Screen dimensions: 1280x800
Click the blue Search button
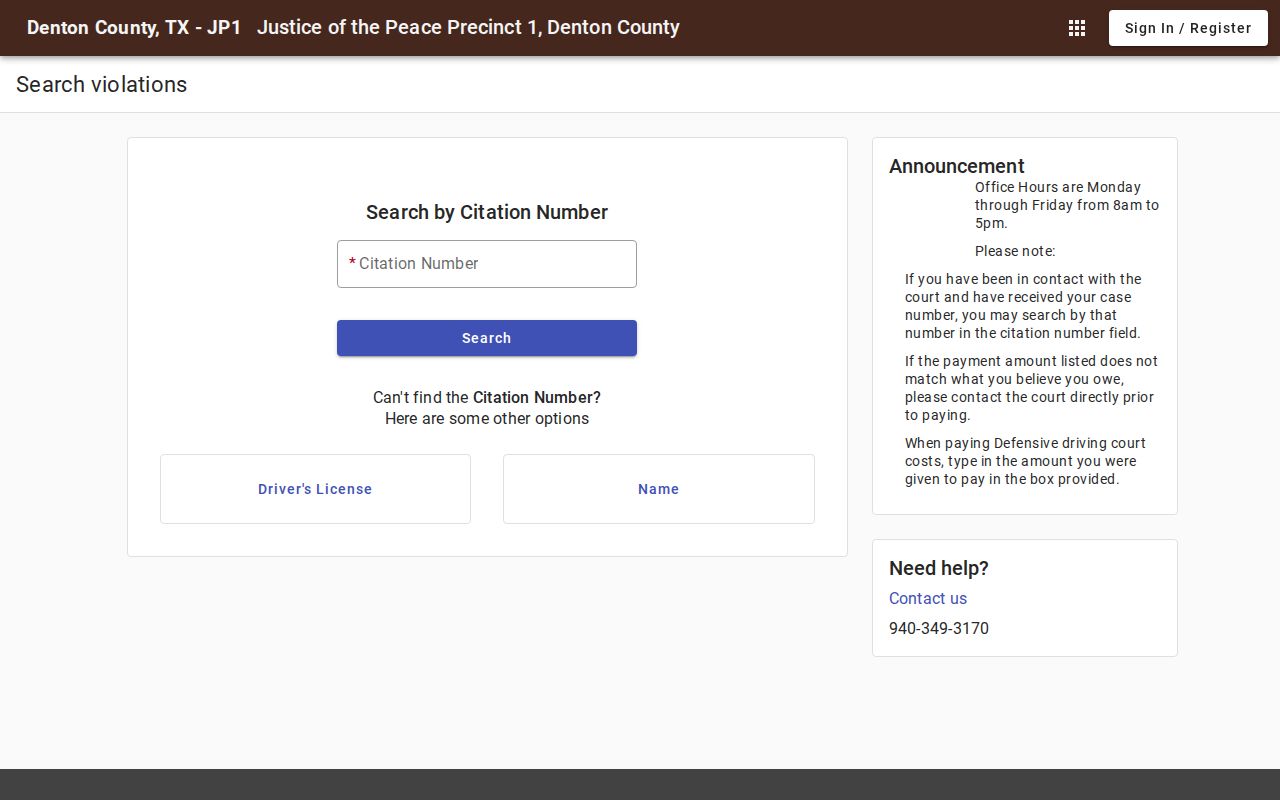pos(487,338)
